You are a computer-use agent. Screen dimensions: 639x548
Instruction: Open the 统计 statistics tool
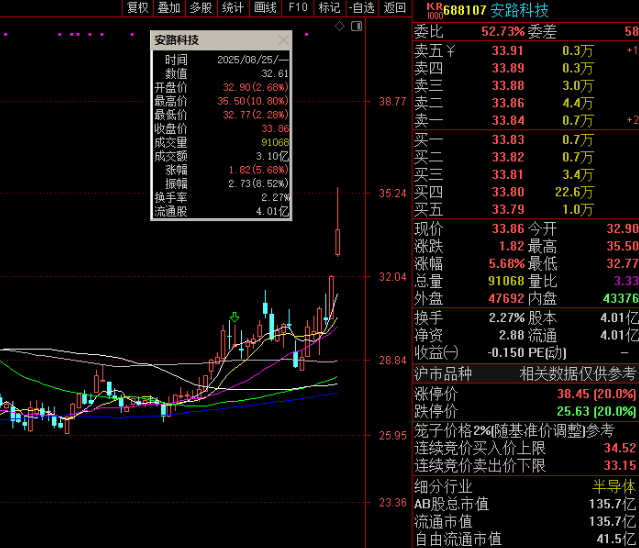coord(233,8)
